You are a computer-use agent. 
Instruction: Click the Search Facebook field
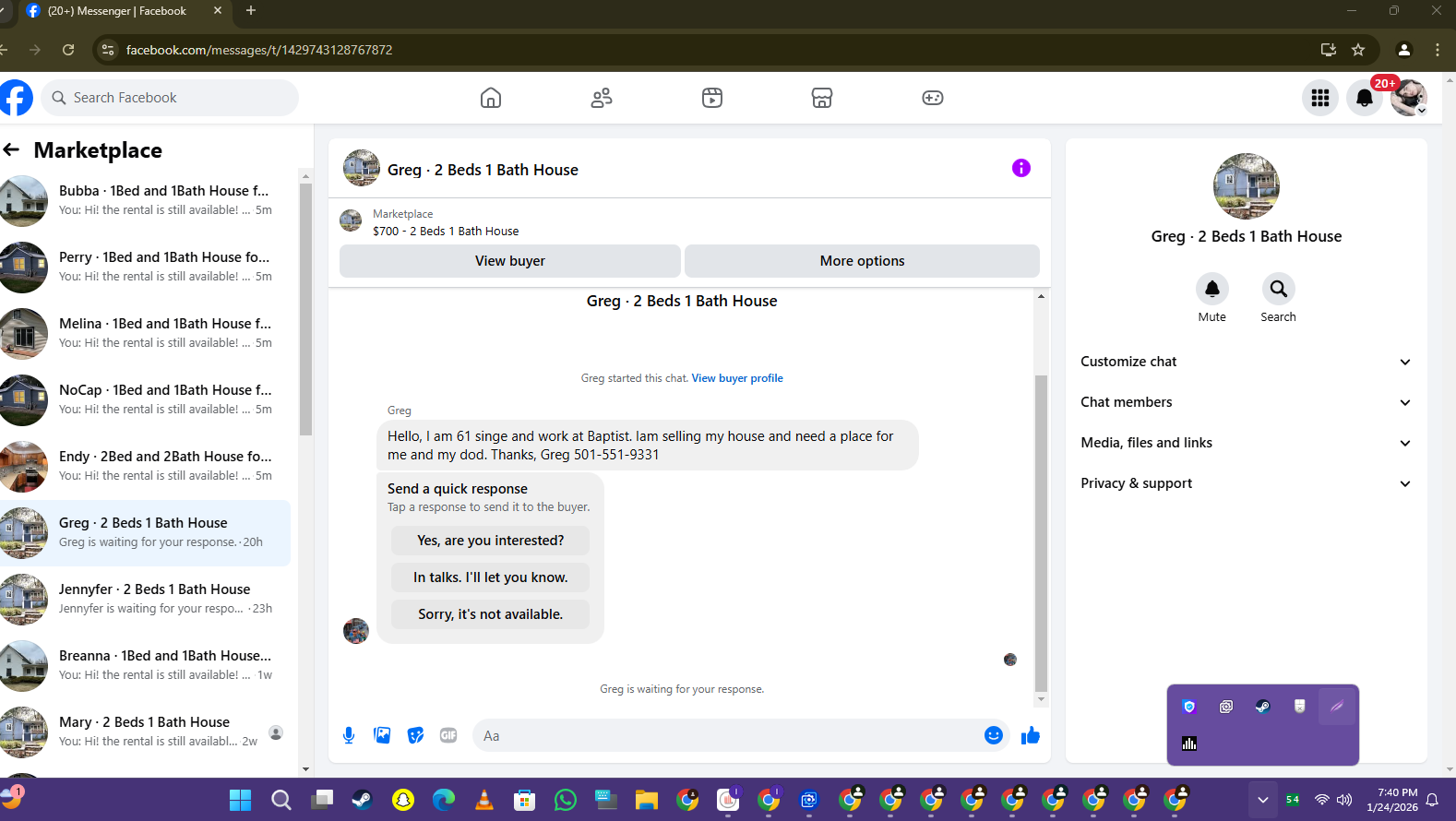coord(170,98)
